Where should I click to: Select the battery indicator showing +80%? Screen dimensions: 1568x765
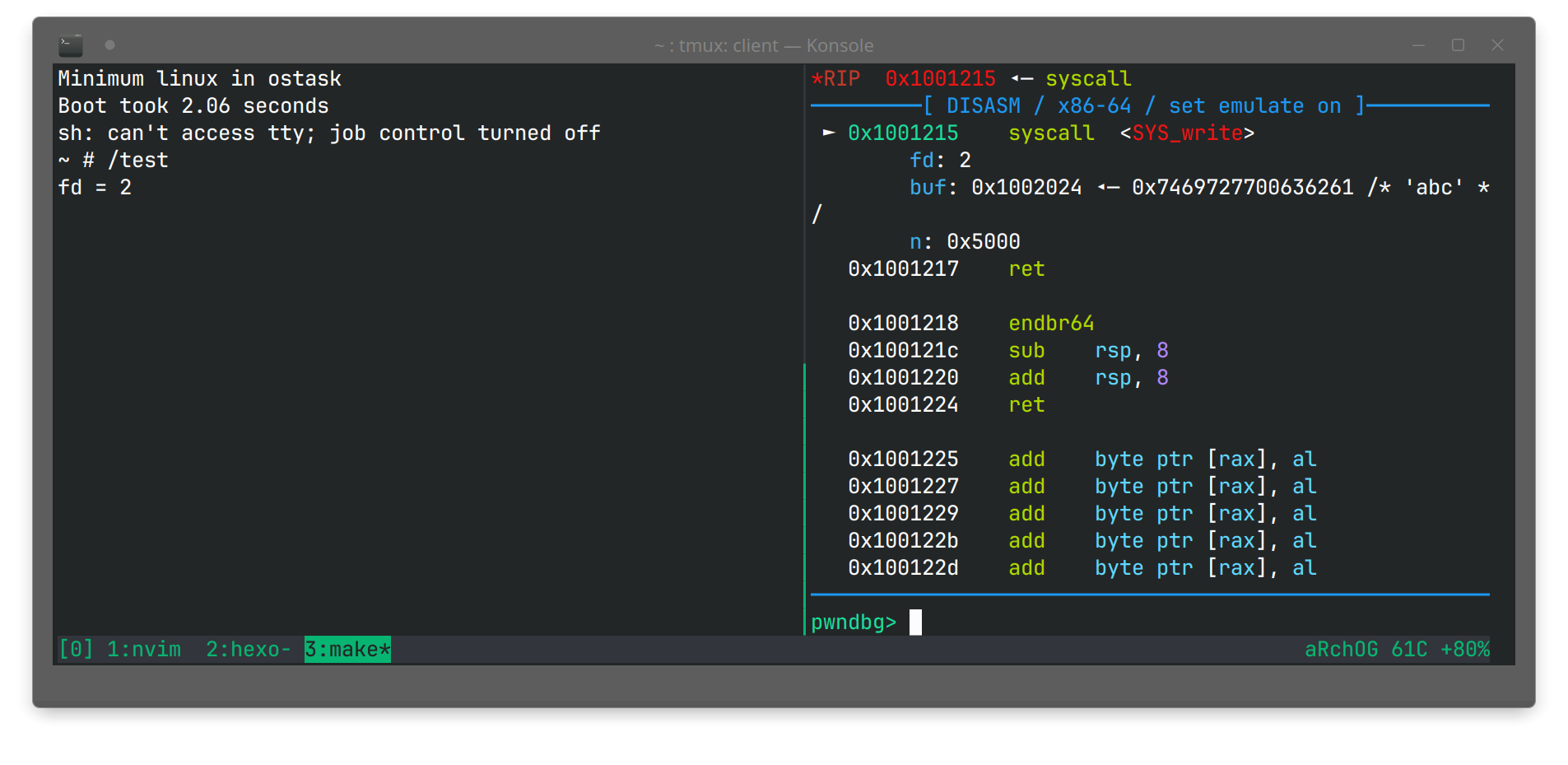pyautogui.click(x=1465, y=649)
